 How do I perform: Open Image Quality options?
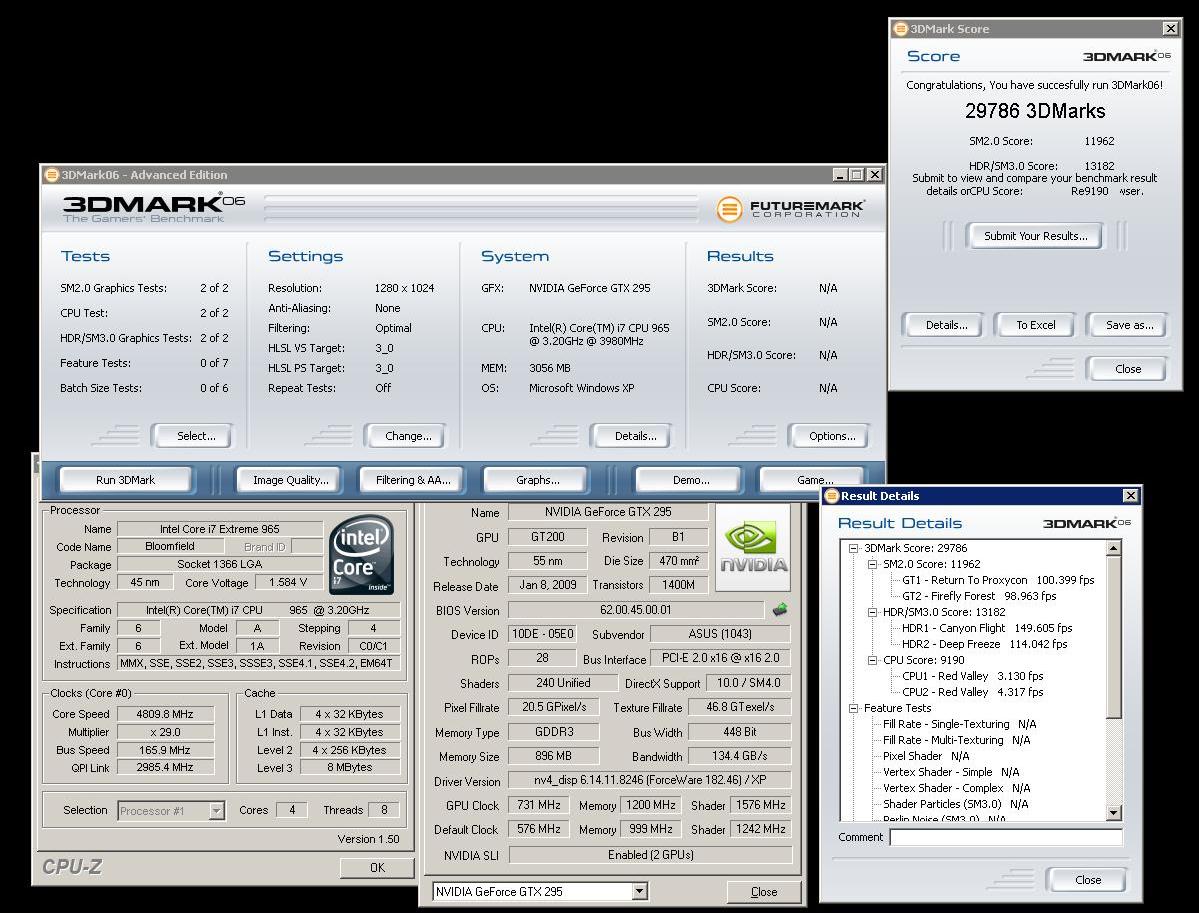click(x=291, y=480)
